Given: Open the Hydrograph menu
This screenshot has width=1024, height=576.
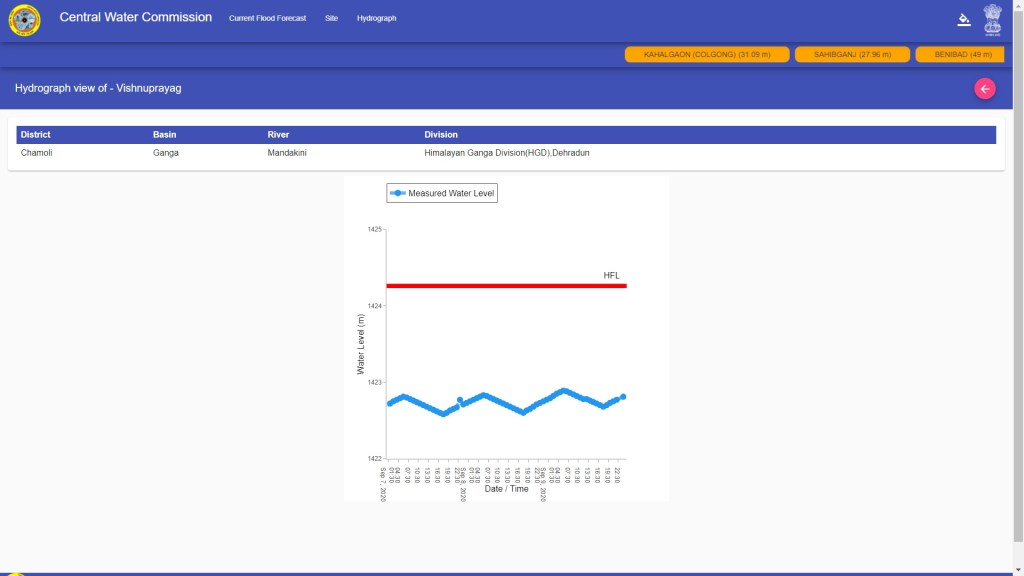Looking at the screenshot, I should 376,19.
